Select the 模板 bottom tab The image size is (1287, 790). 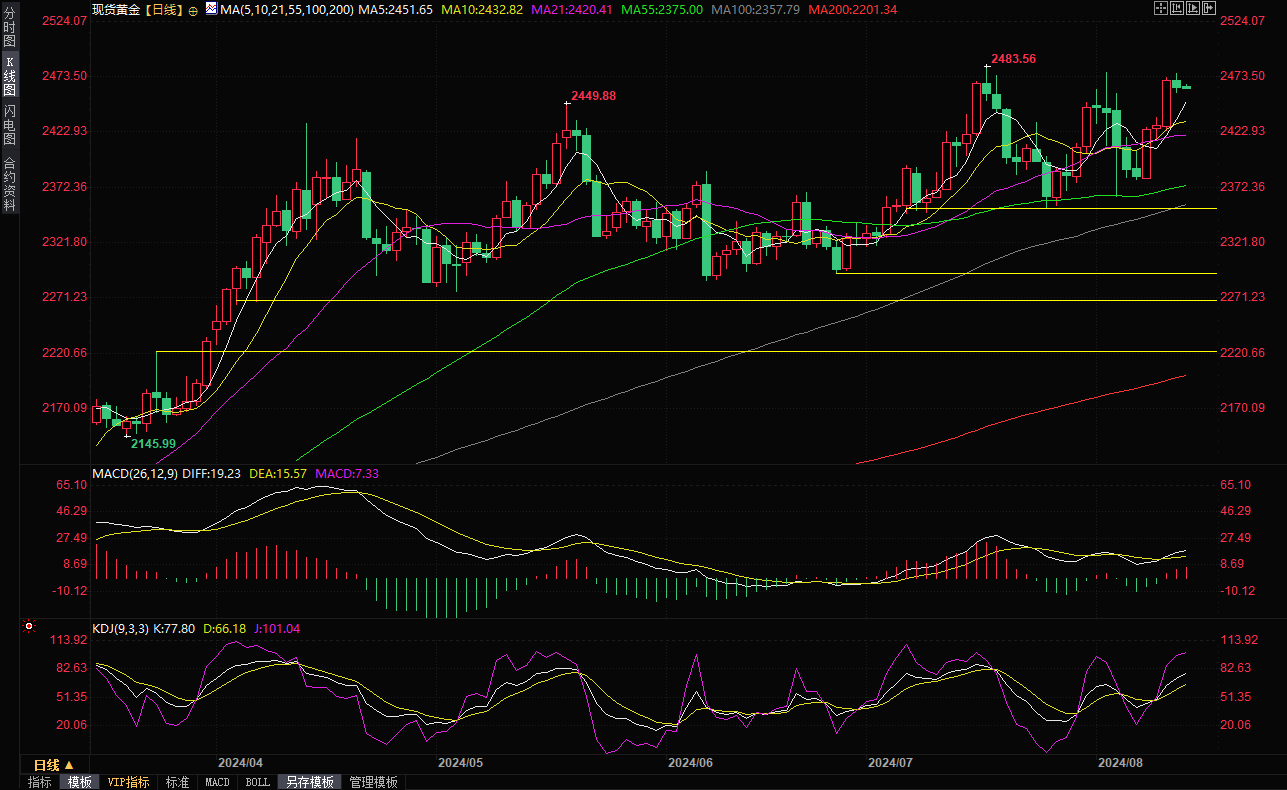(79, 782)
